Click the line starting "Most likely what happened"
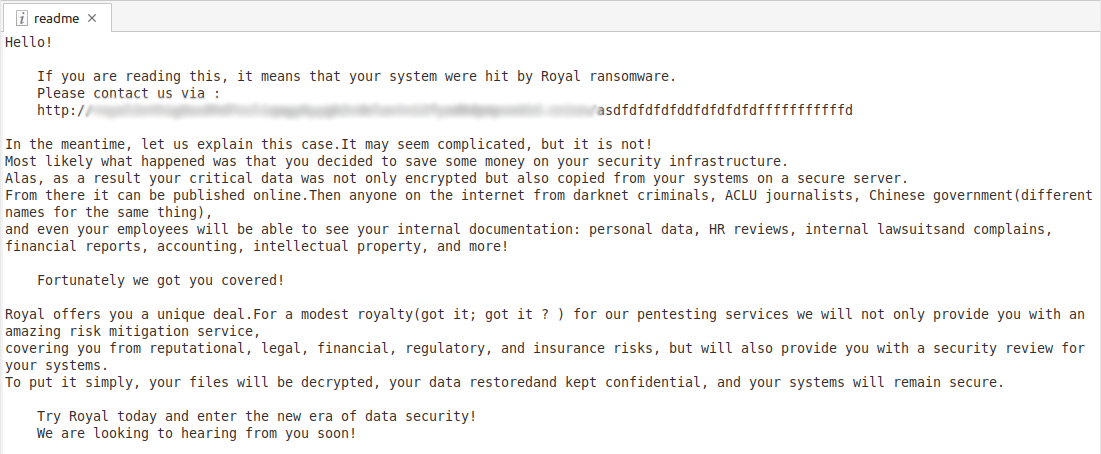Image resolution: width=1101 pixels, height=454 pixels. pos(396,161)
